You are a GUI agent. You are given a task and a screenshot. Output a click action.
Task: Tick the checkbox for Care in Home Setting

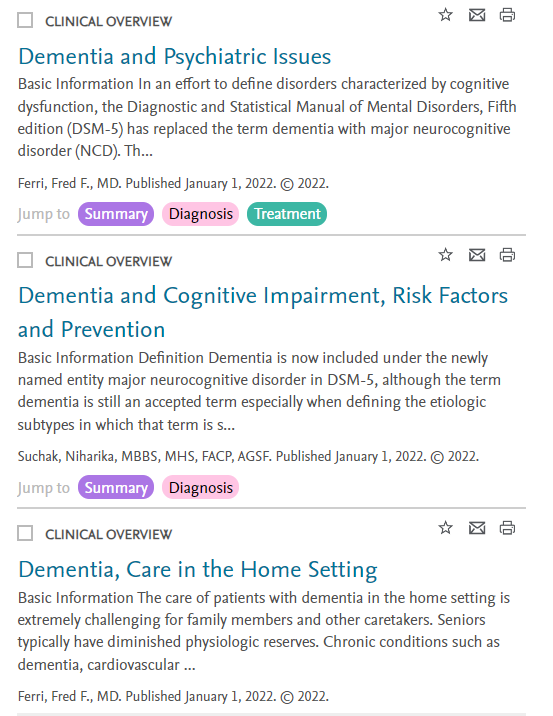pyautogui.click(x=25, y=533)
